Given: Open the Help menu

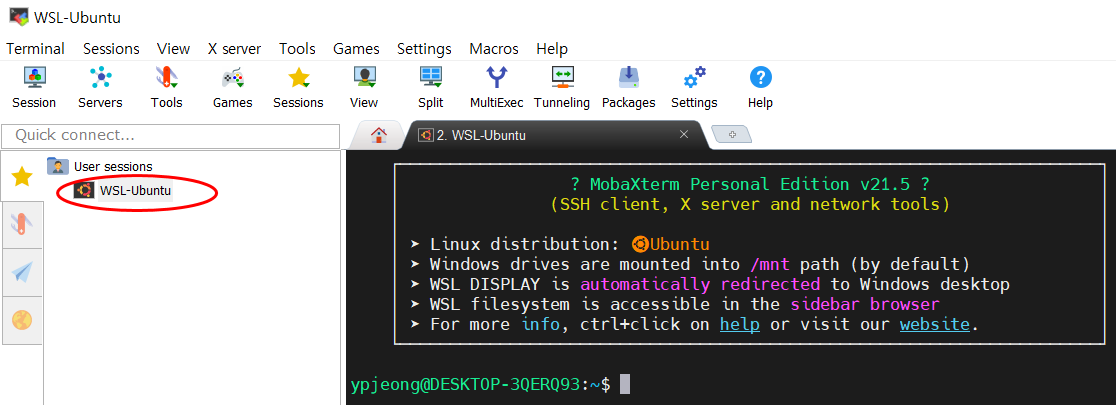Looking at the screenshot, I should (x=552, y=49).
